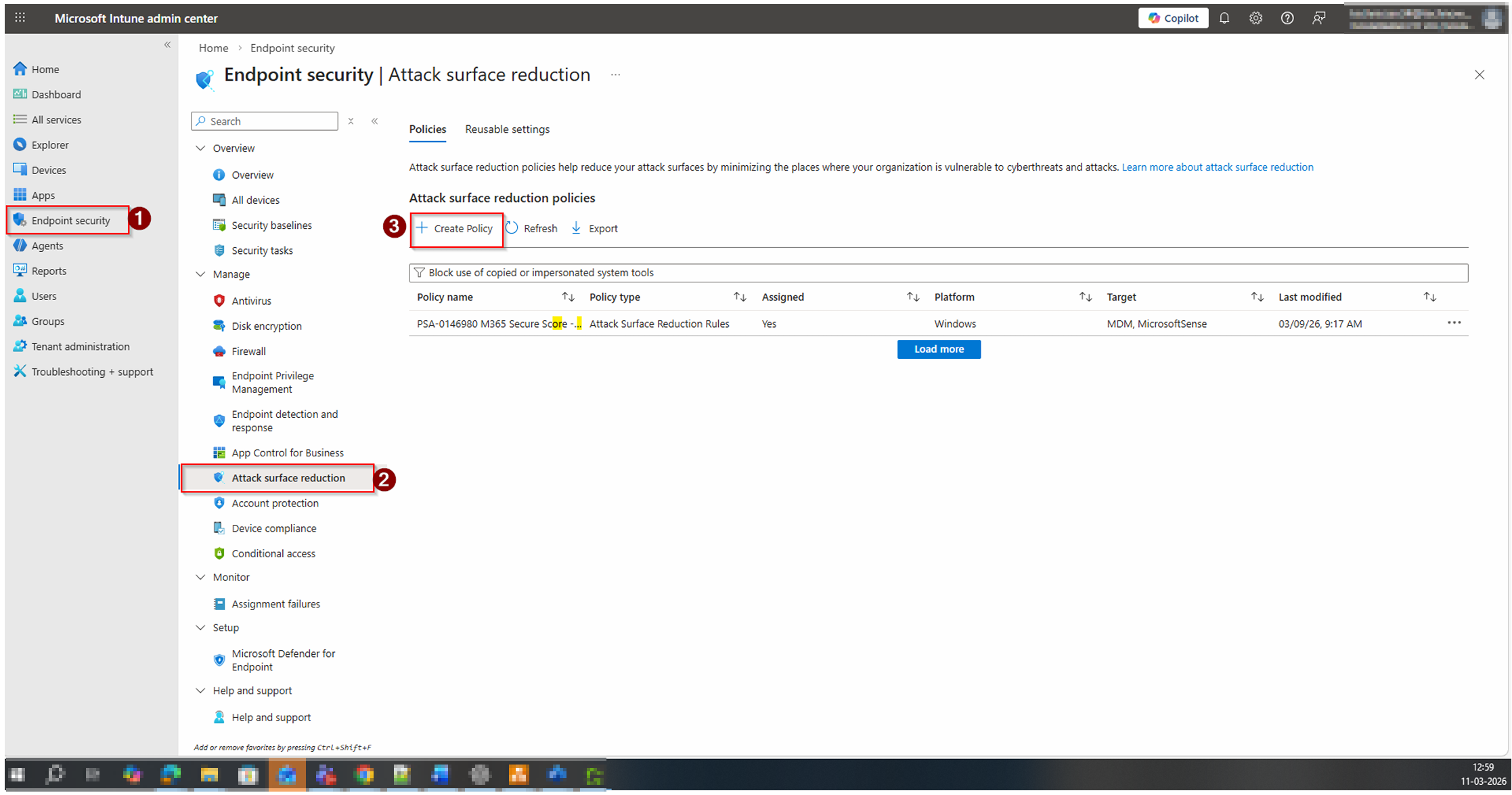Image resolution: width=1512 pixels, height=795 pixels.
Task: Click the blade Search field
Action: [265, 121]
